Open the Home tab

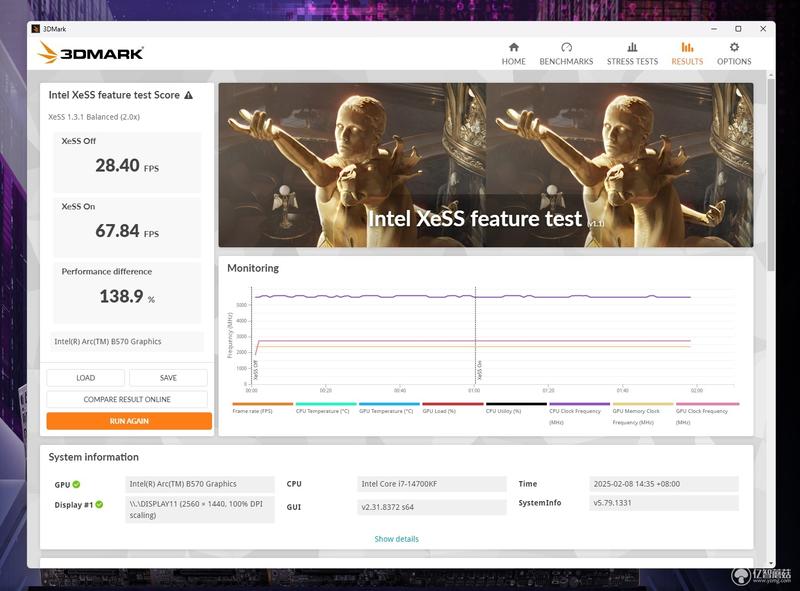[513, 54]
